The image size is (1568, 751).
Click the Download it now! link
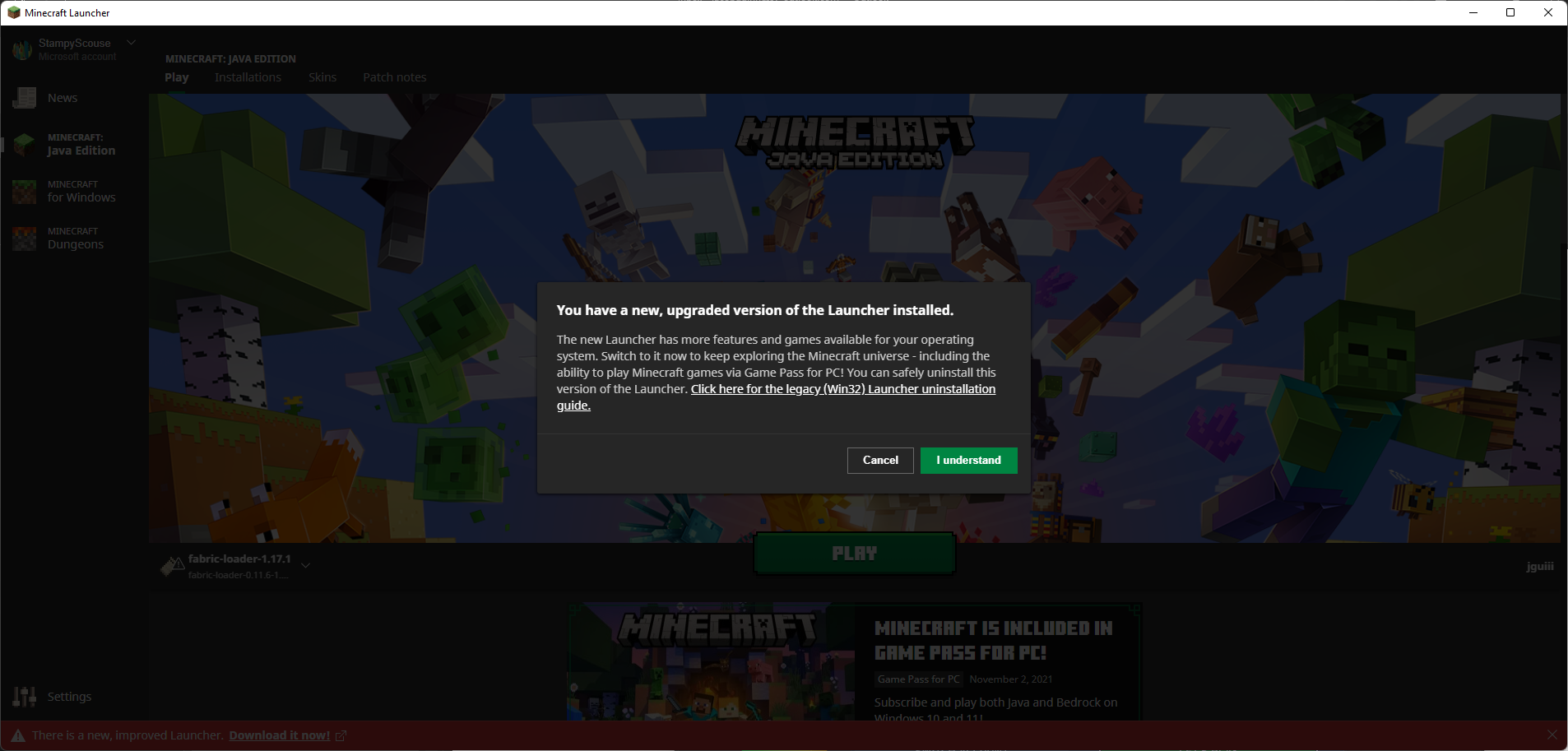tap(280, 735)
